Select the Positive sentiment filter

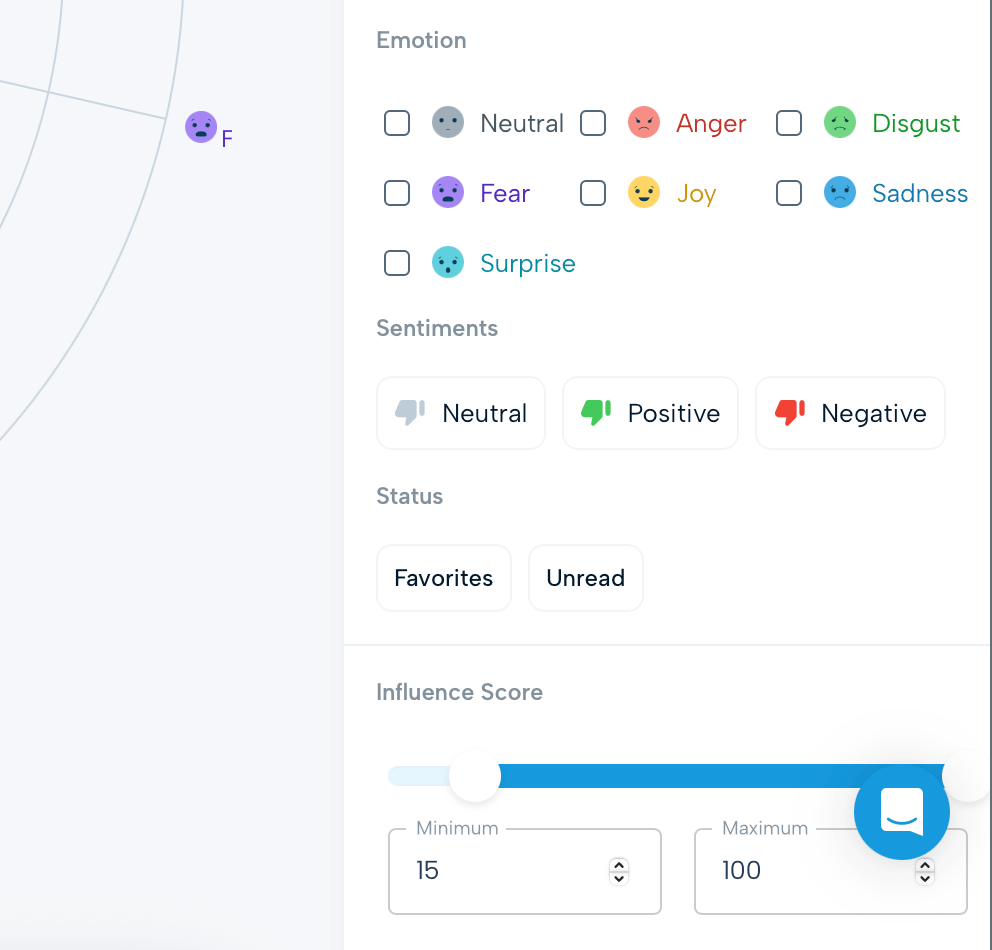(x=650, y=412)
